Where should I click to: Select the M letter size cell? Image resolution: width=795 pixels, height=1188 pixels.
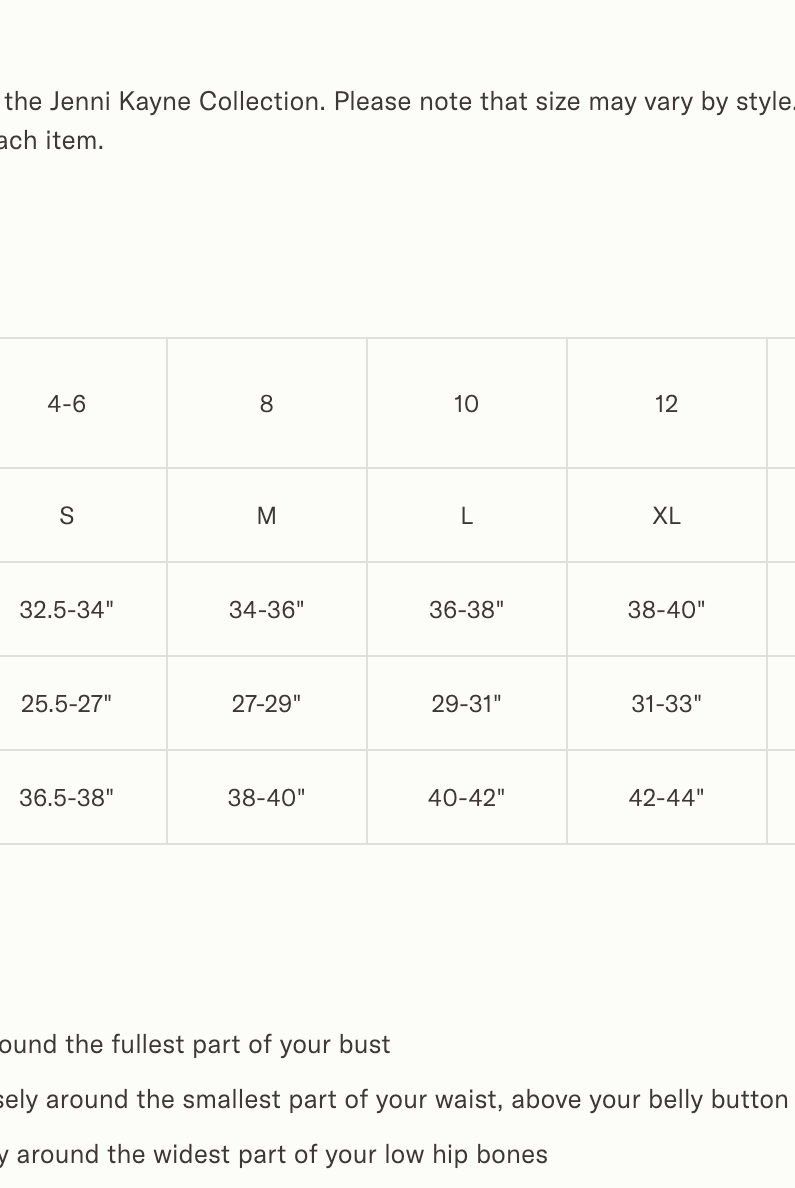pyautogui.click(x=266, y=516)
